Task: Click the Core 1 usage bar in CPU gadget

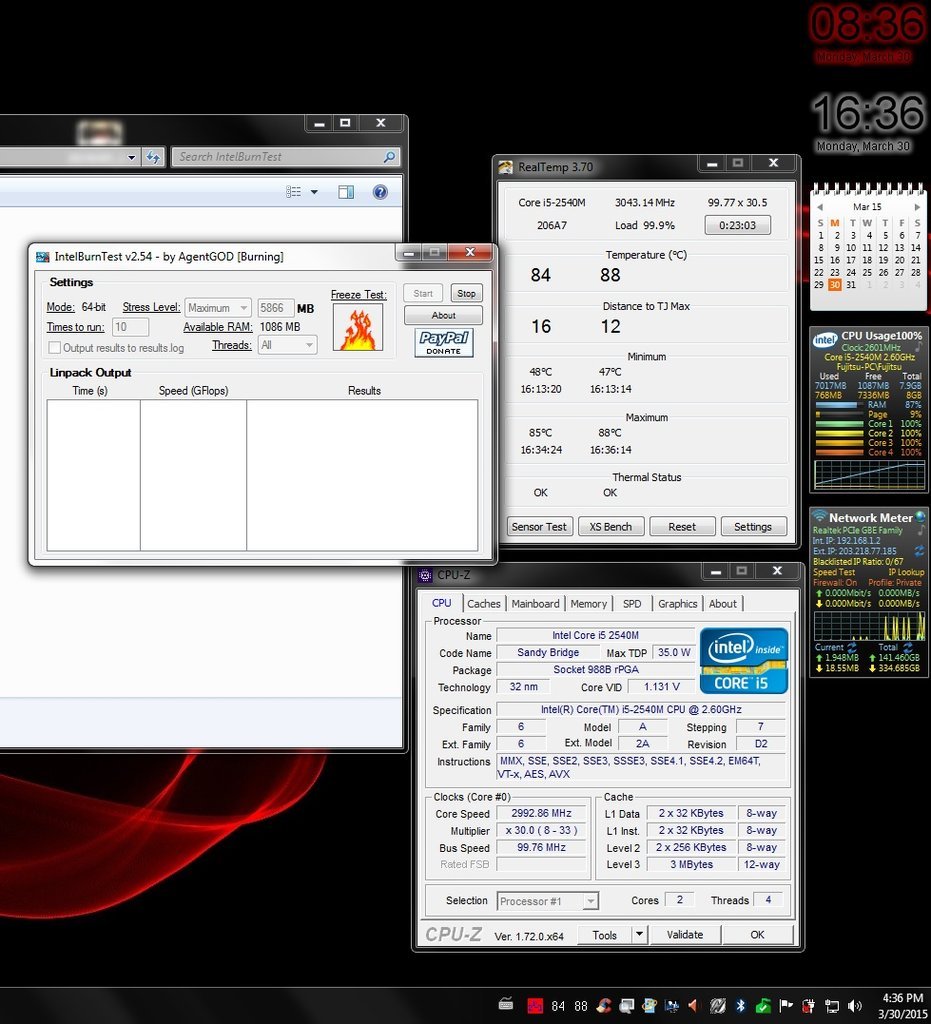Action: click(x=840, y=424)
